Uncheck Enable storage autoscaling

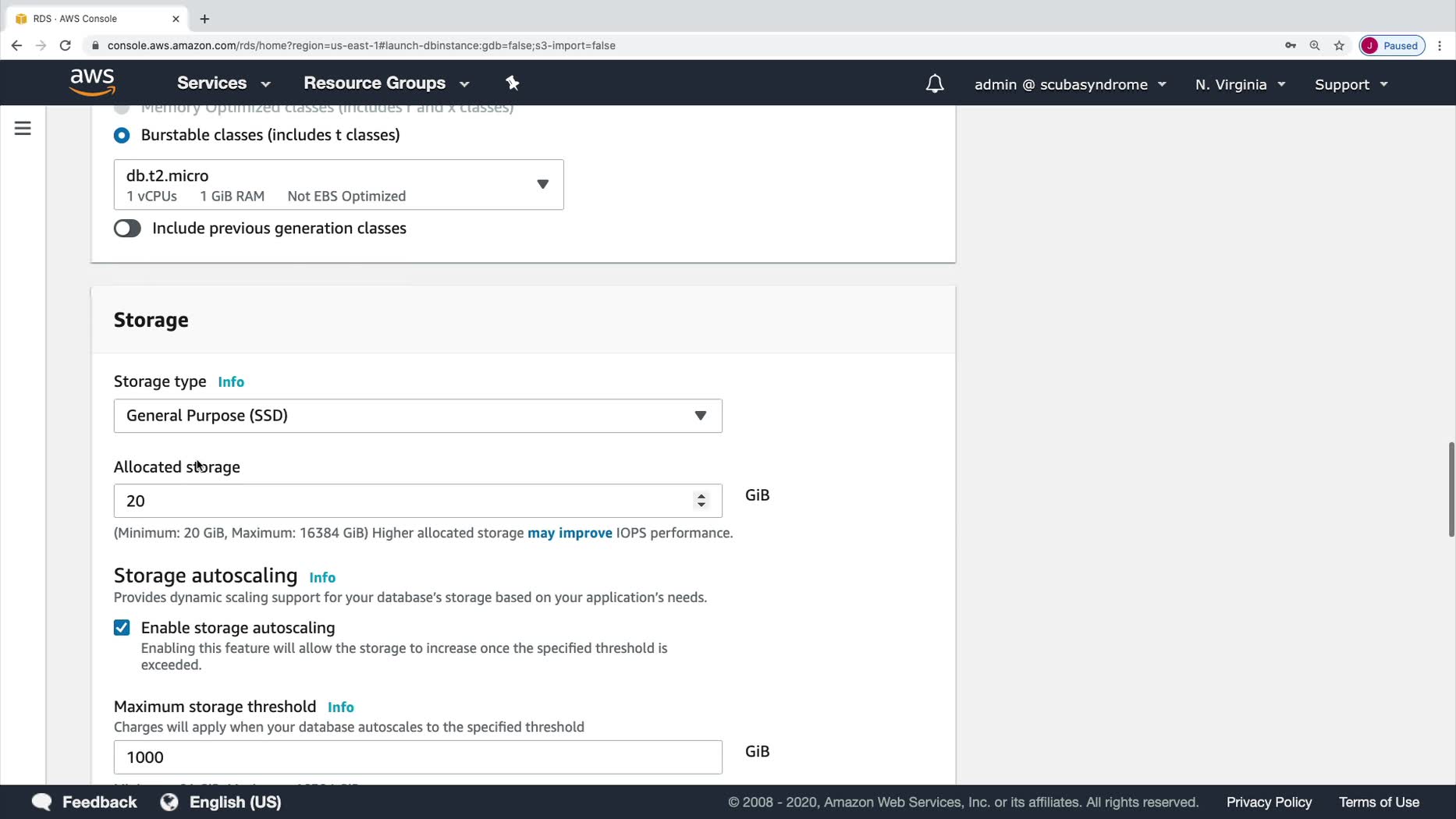point(122,628)
